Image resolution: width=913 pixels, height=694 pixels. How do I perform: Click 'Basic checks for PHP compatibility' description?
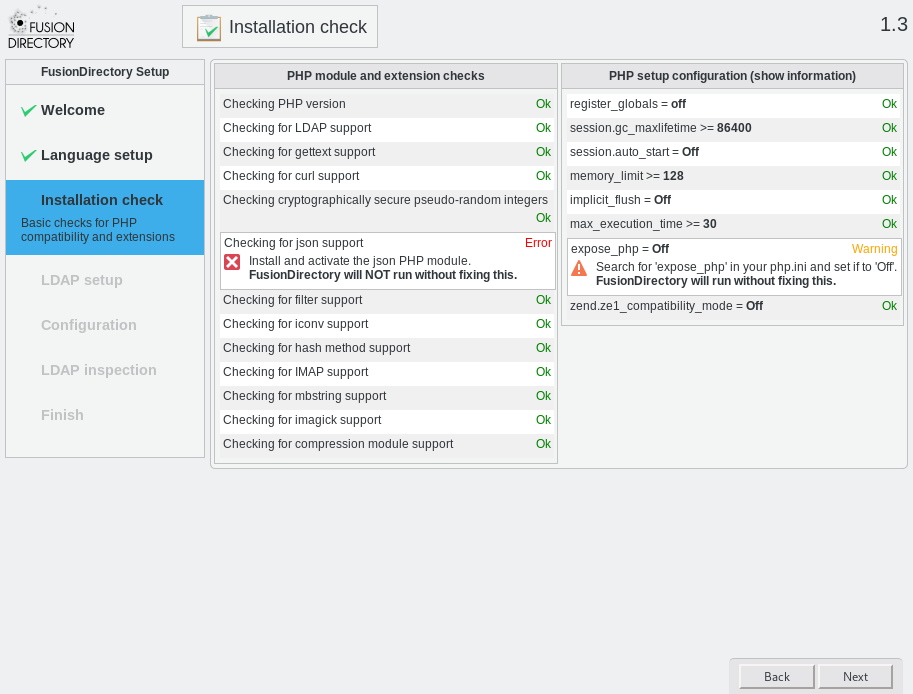(x=98, y=230)
